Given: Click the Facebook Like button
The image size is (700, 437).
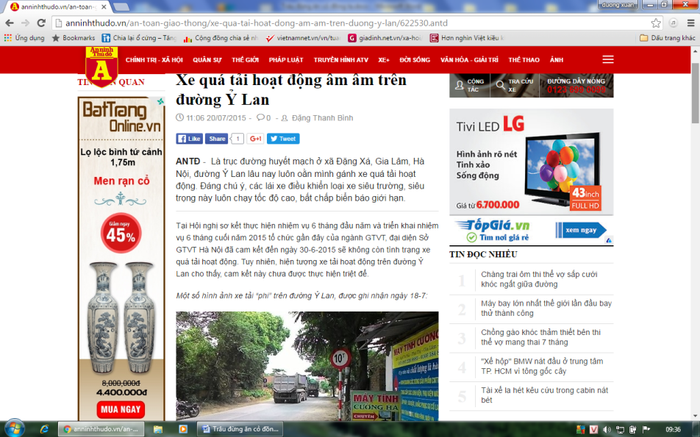Looking at the screenshot, I should [x=189, y=138].
